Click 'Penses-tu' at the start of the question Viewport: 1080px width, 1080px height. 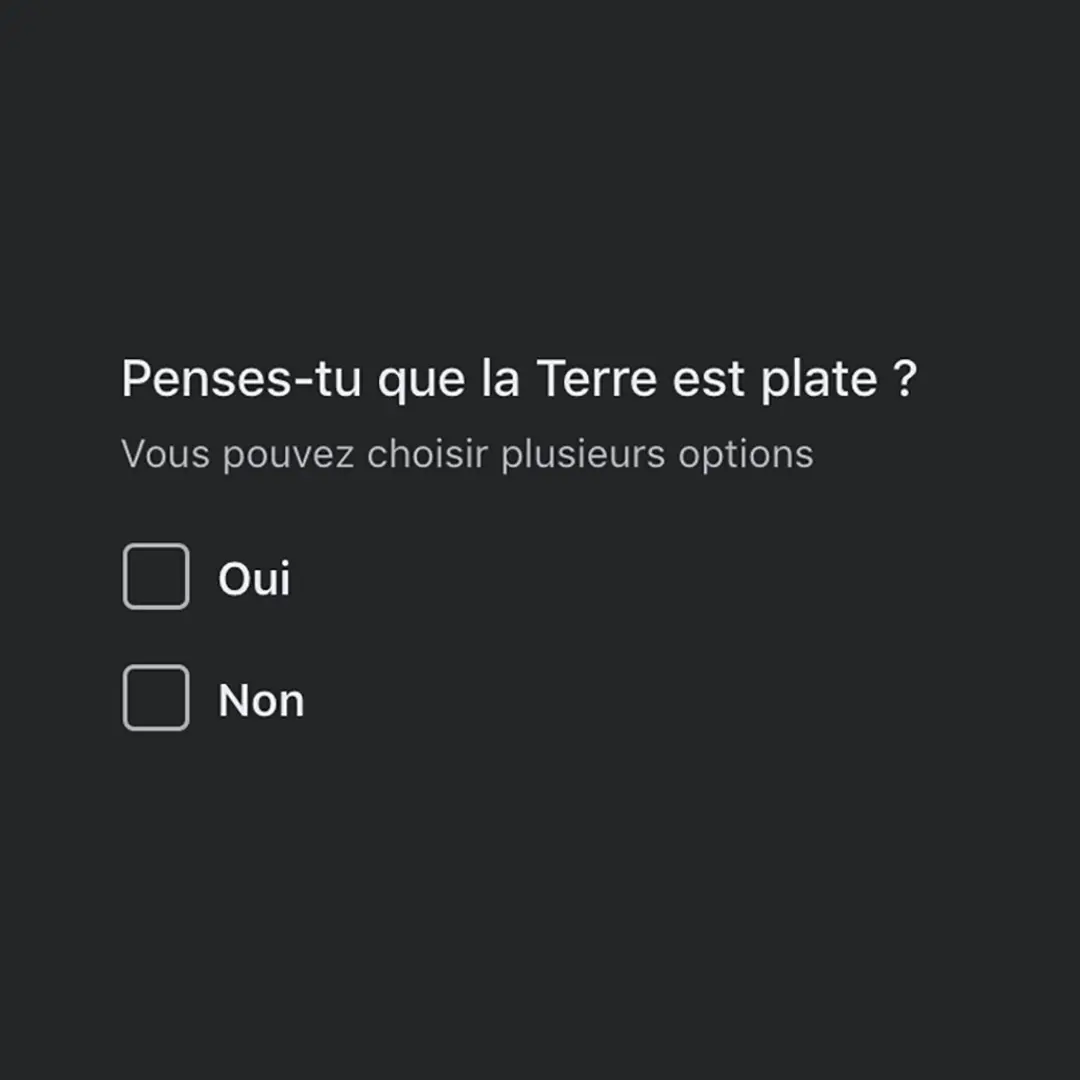pos(241,378)
